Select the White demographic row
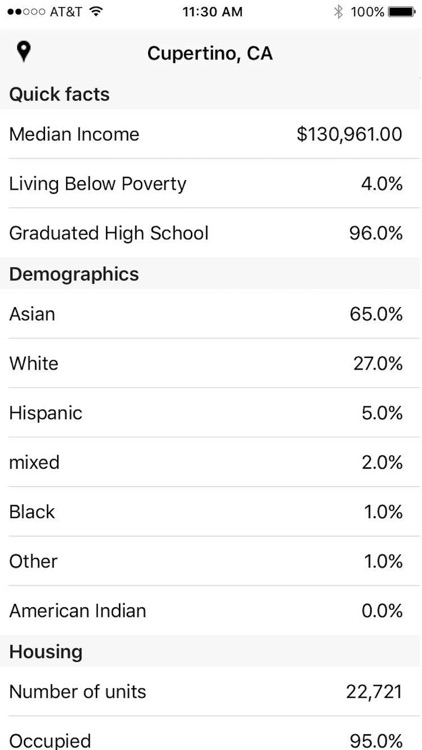This screenshot has height=750, width=422. 211,363
